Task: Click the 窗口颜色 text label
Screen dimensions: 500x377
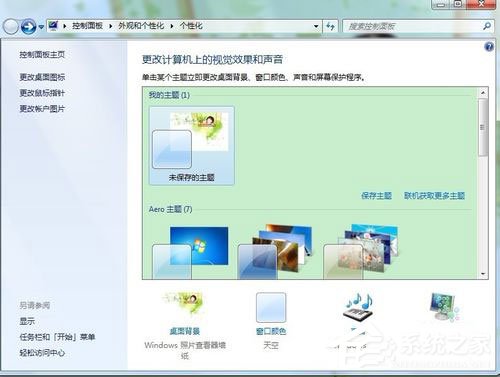Action: (x=271, y=331)
